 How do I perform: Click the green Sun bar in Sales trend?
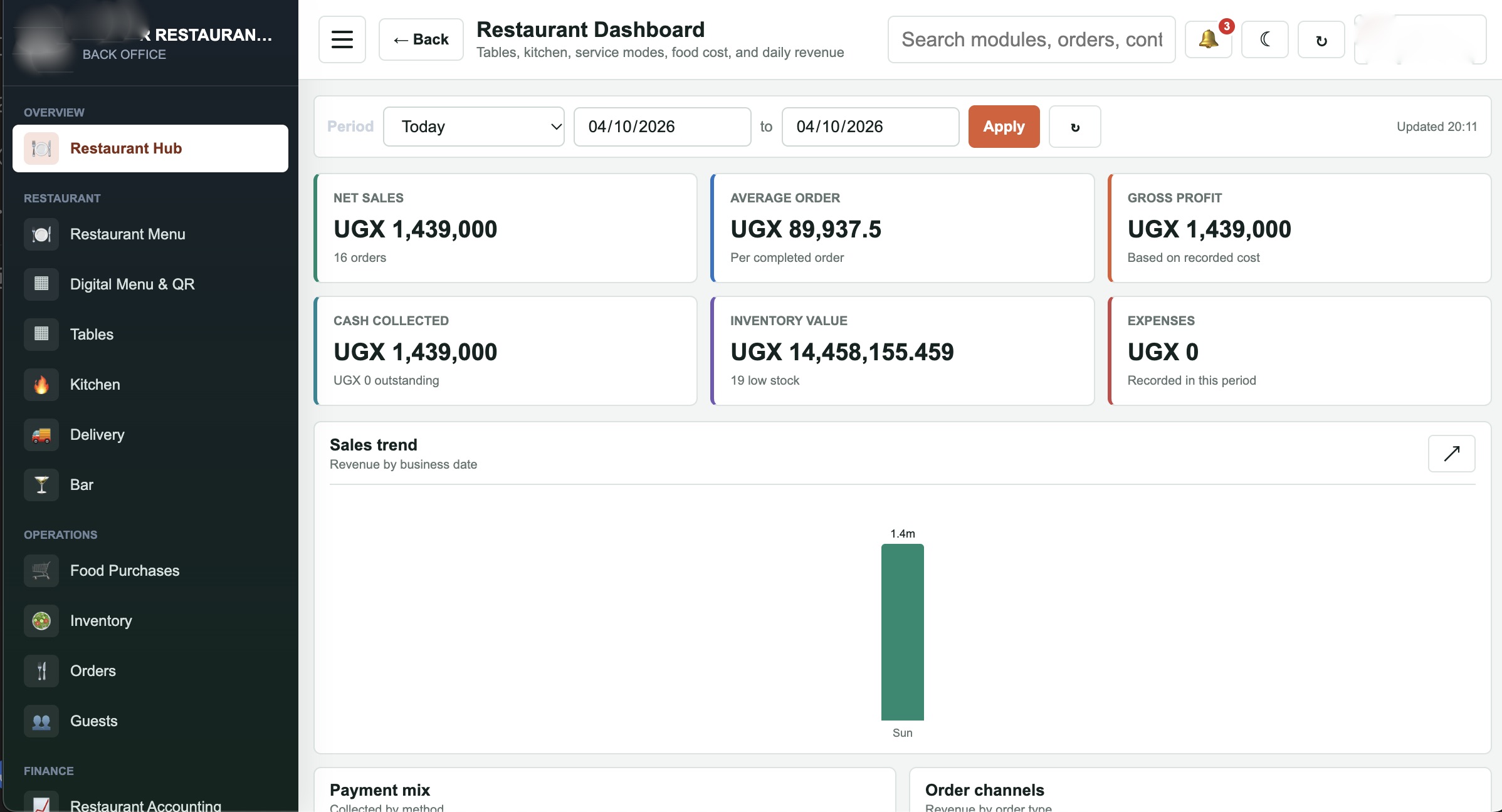pyautogui.click(x=903, y=632)
